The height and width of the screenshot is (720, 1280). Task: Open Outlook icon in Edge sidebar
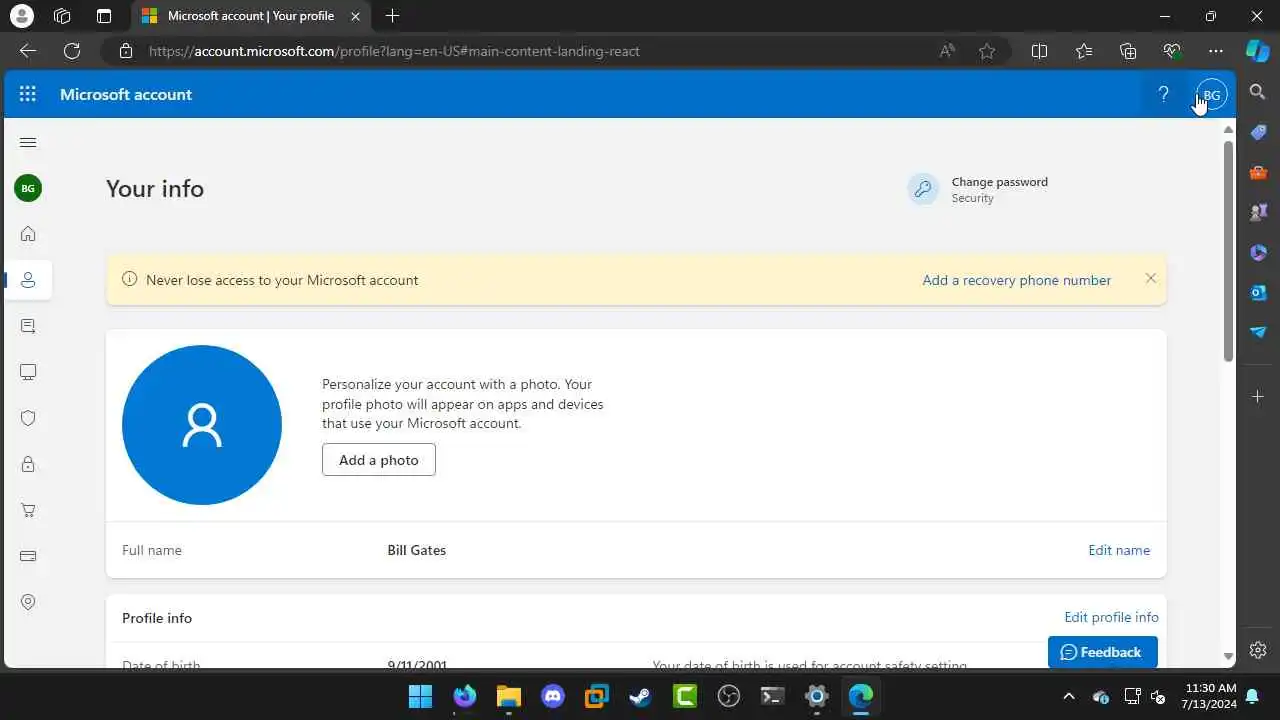pyautogui.click(x=1259, y=292)
